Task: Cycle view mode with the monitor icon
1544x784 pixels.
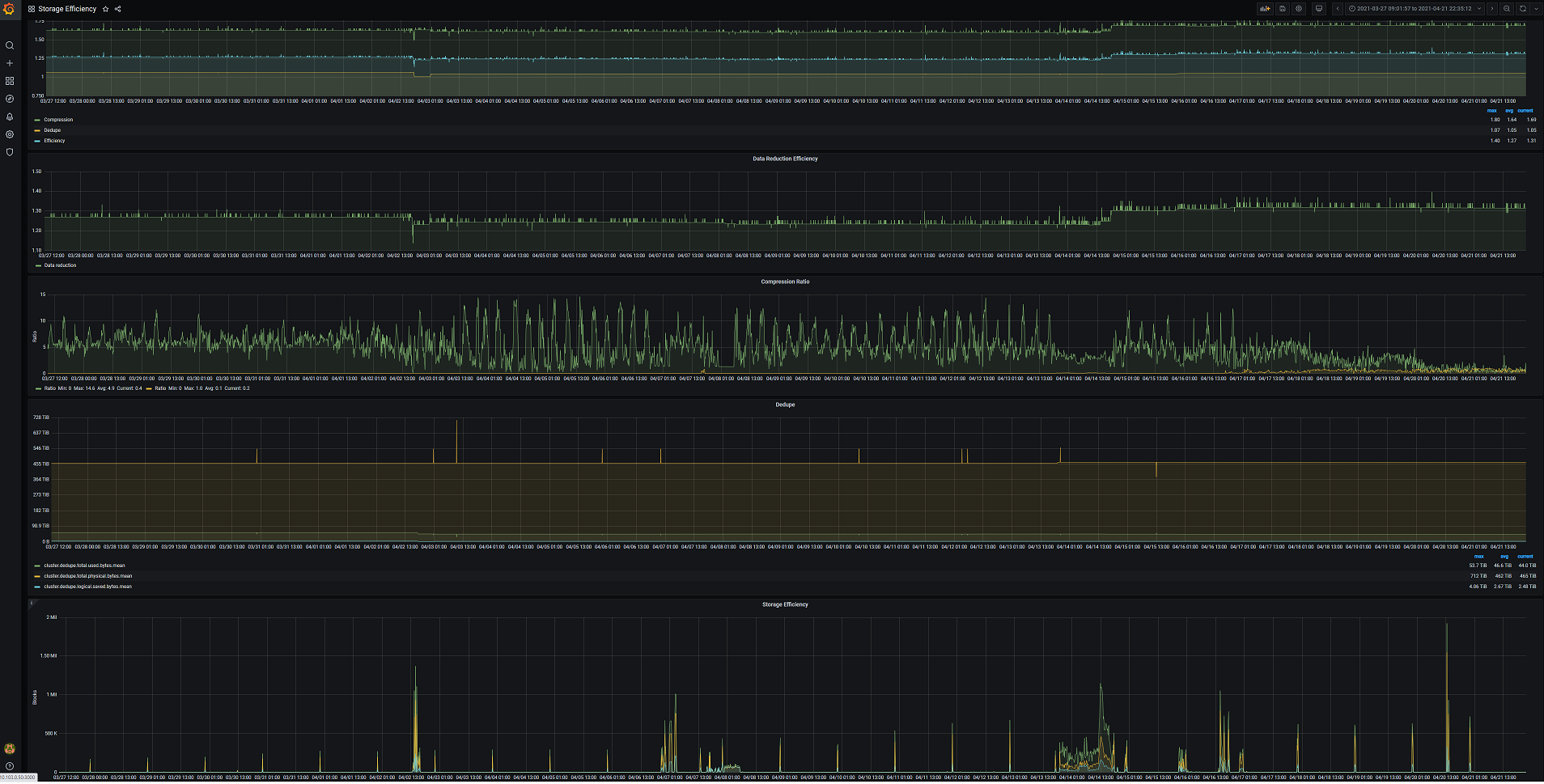Action: 1319,9
